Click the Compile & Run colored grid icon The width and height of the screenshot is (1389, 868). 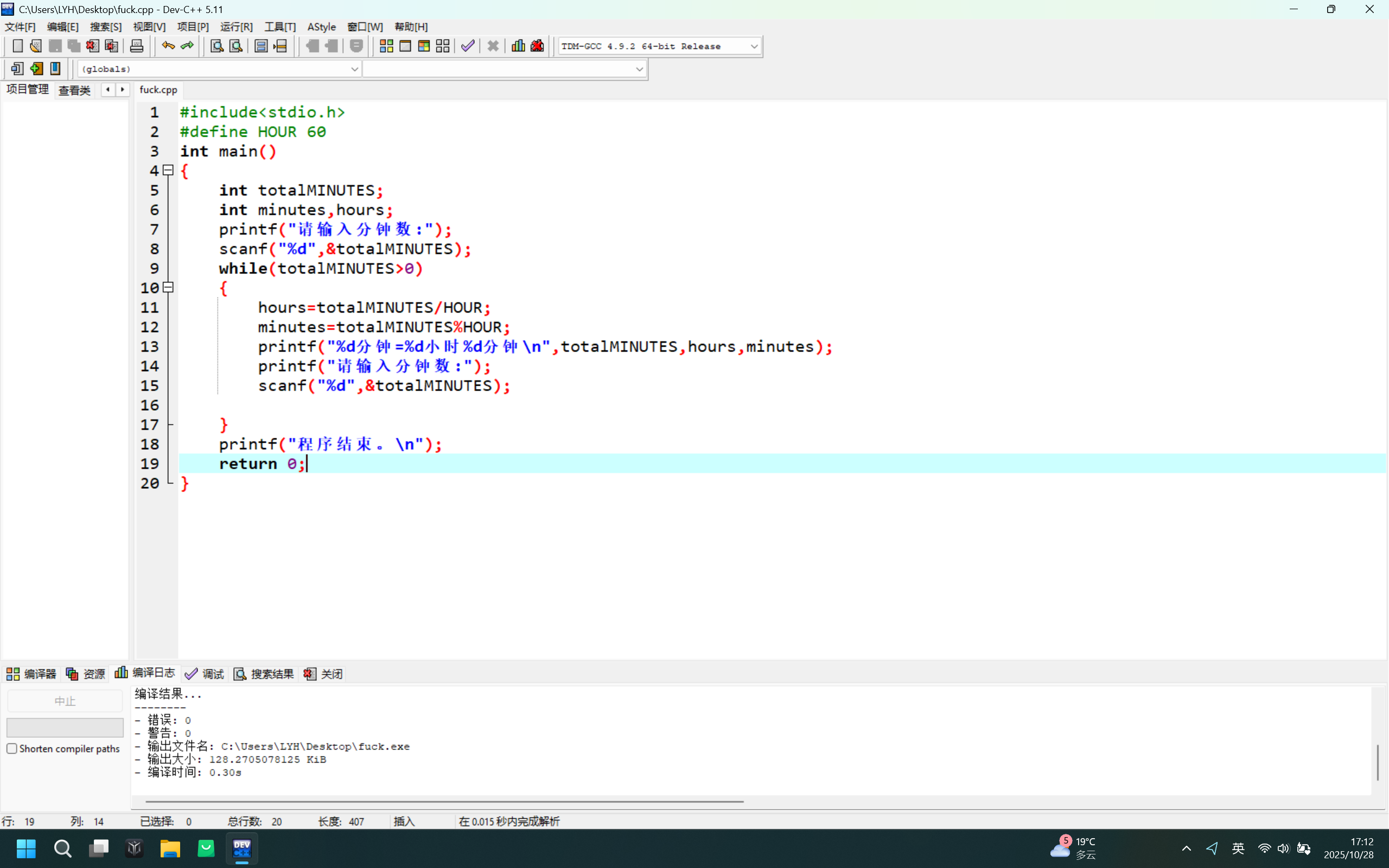424,46
